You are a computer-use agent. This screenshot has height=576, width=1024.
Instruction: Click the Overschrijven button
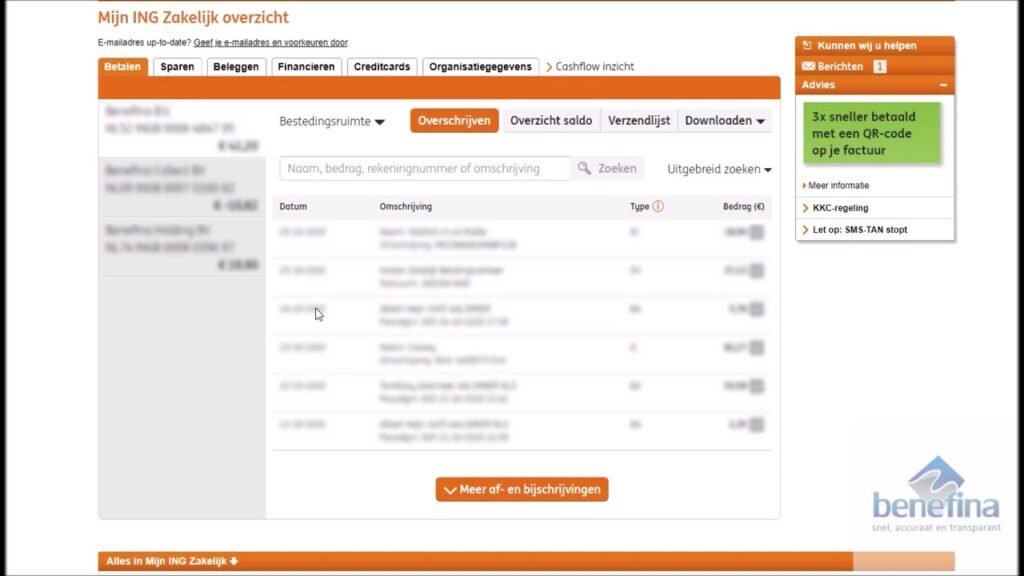(x=454, y=121)
